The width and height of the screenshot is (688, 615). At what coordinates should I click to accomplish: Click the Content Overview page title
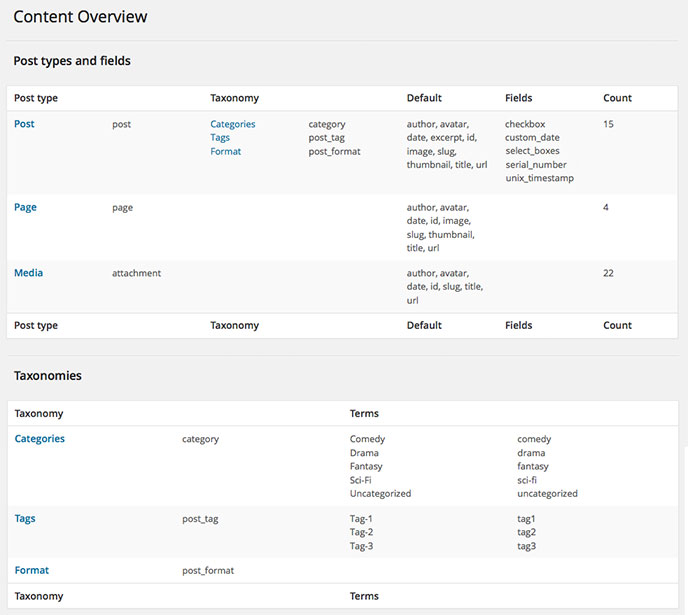[80, 17]
